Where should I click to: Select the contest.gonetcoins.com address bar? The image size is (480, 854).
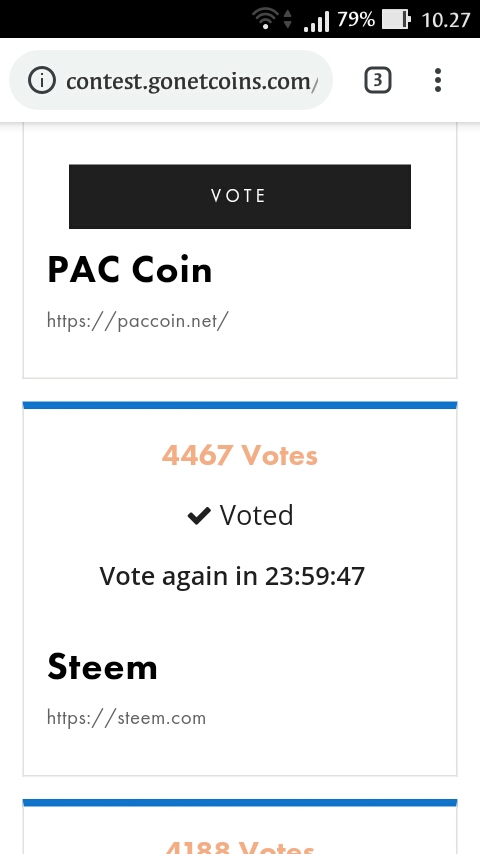171,81
